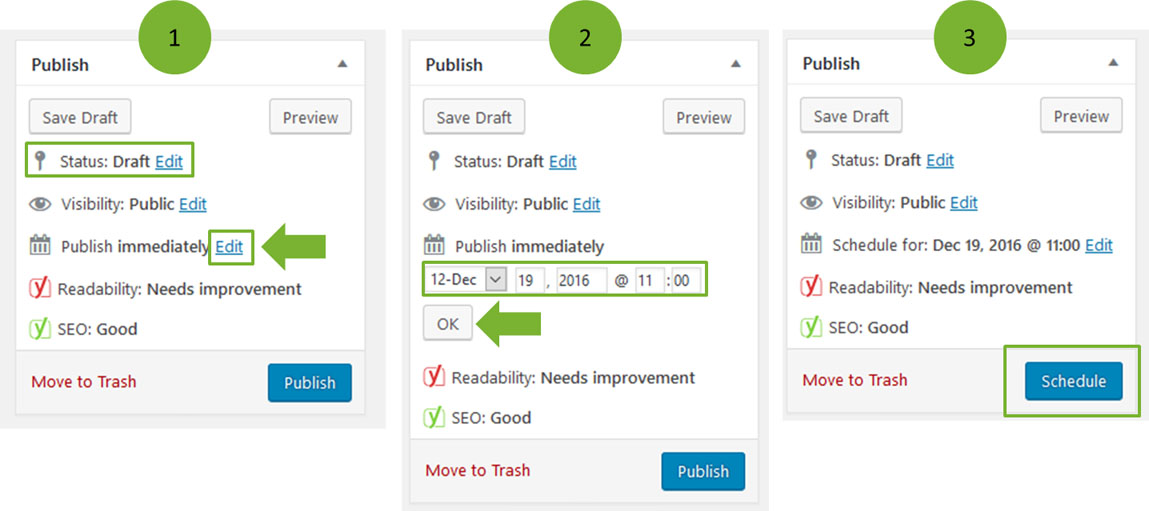The height and width of the screenshot is (511, 1149).
Task: Click the year field showing 2016
Action: 582,280
